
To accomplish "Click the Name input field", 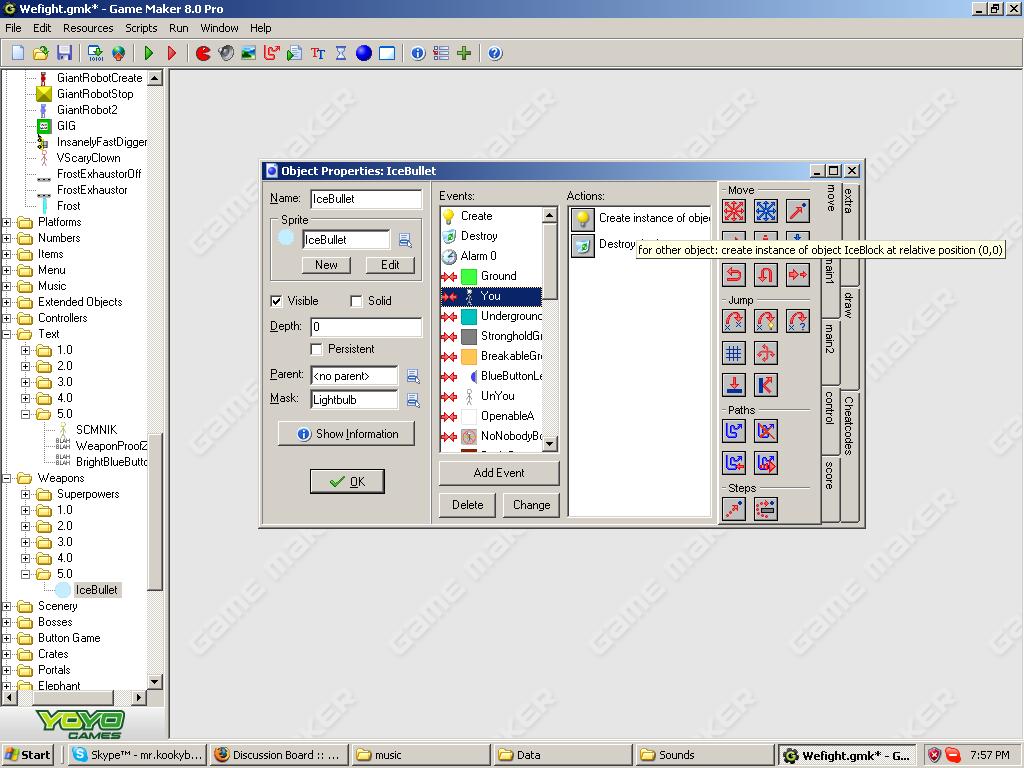I will pos(366,199).
